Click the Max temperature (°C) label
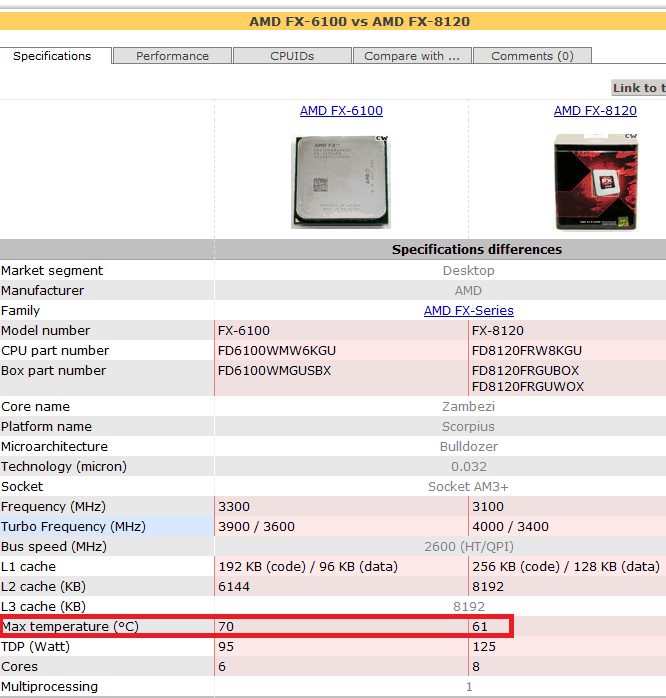The height and width of the screenshot is (698, 666). point(70,627)
